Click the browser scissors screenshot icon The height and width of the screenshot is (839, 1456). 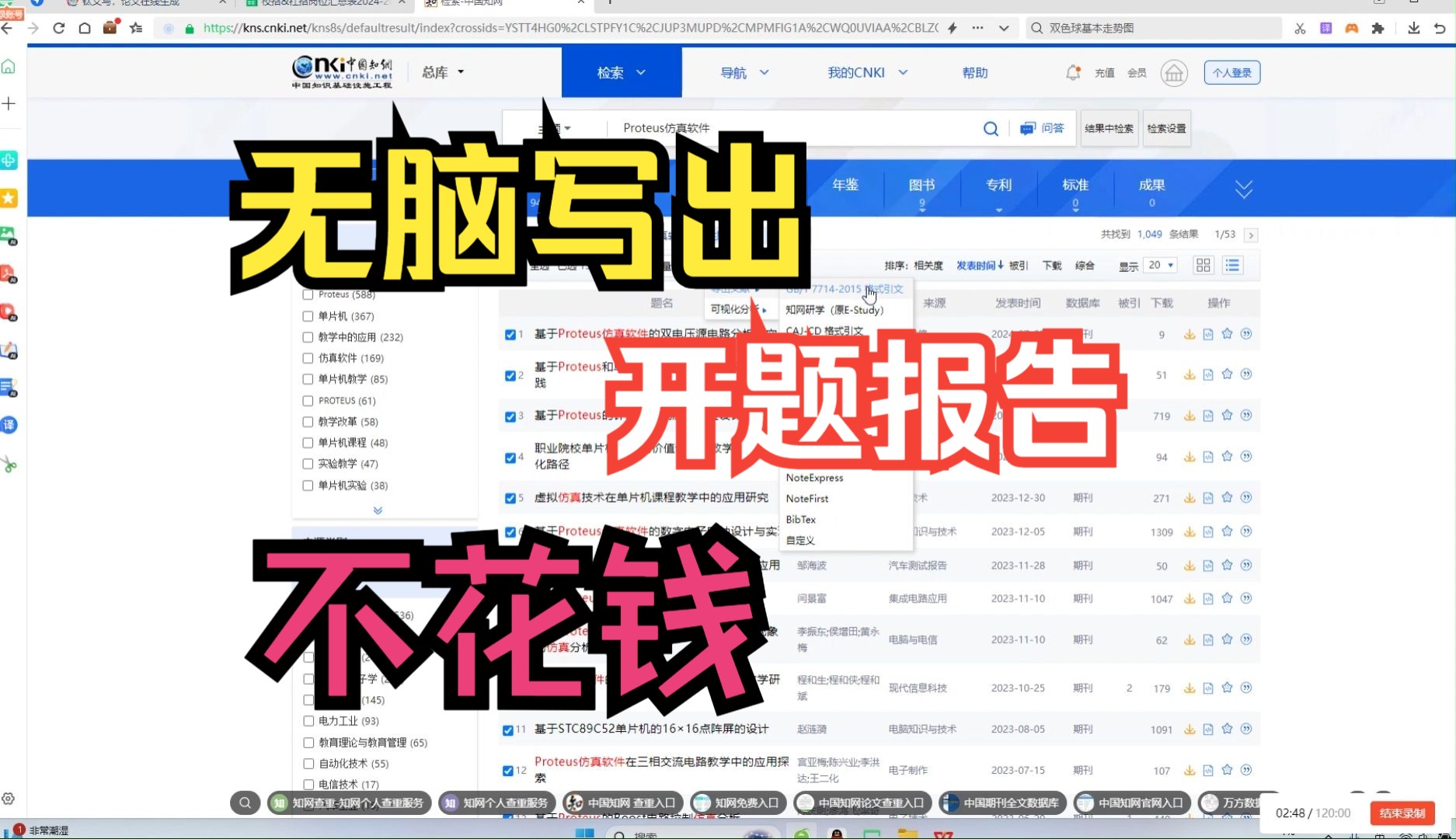pos(1300,28)
